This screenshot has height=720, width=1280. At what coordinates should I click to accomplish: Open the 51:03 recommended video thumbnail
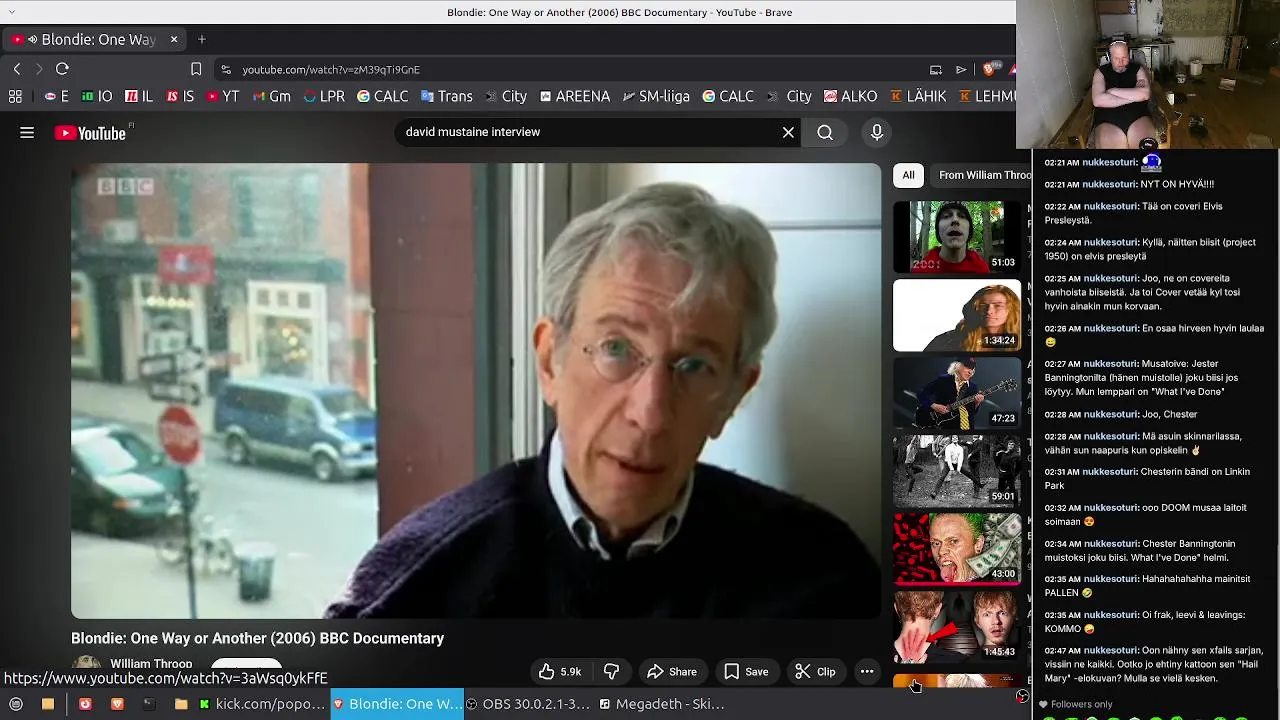pyautogui.click(x=957, y=237)
